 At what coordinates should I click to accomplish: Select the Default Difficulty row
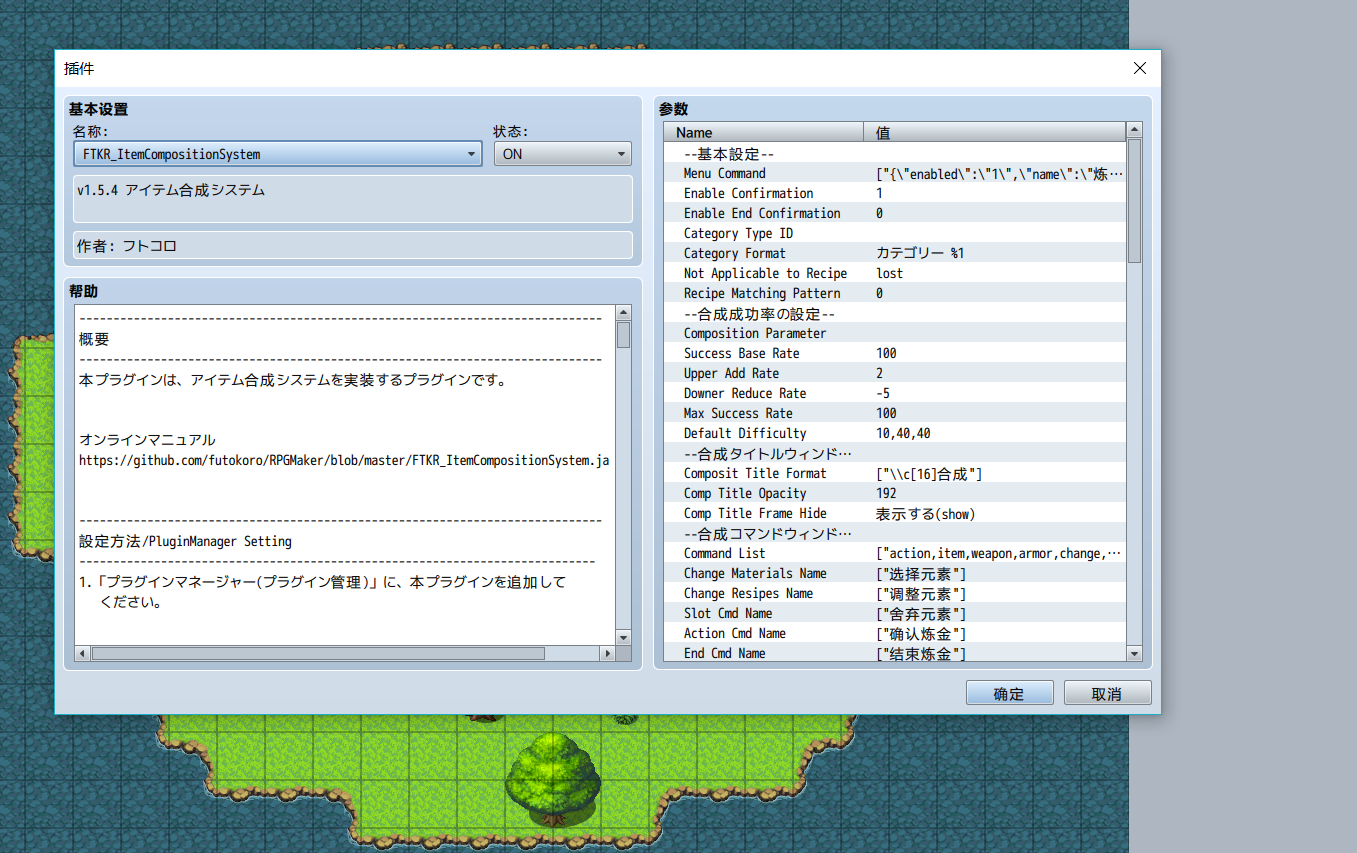(895, 433)
